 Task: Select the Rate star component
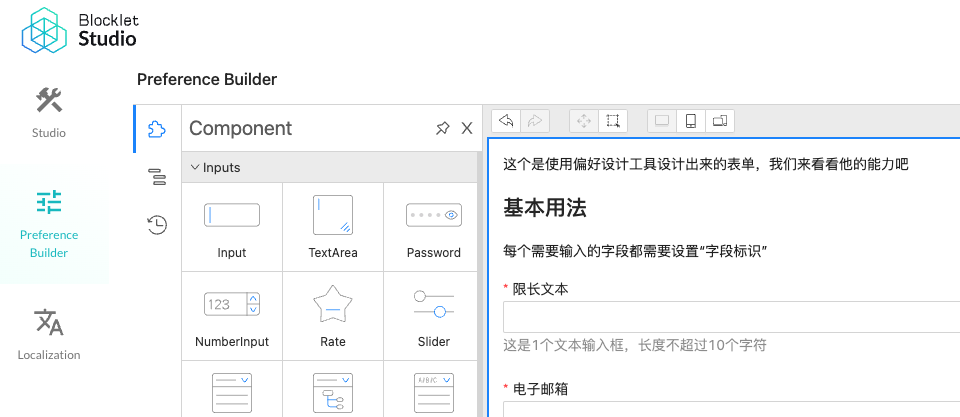[333, 316]
